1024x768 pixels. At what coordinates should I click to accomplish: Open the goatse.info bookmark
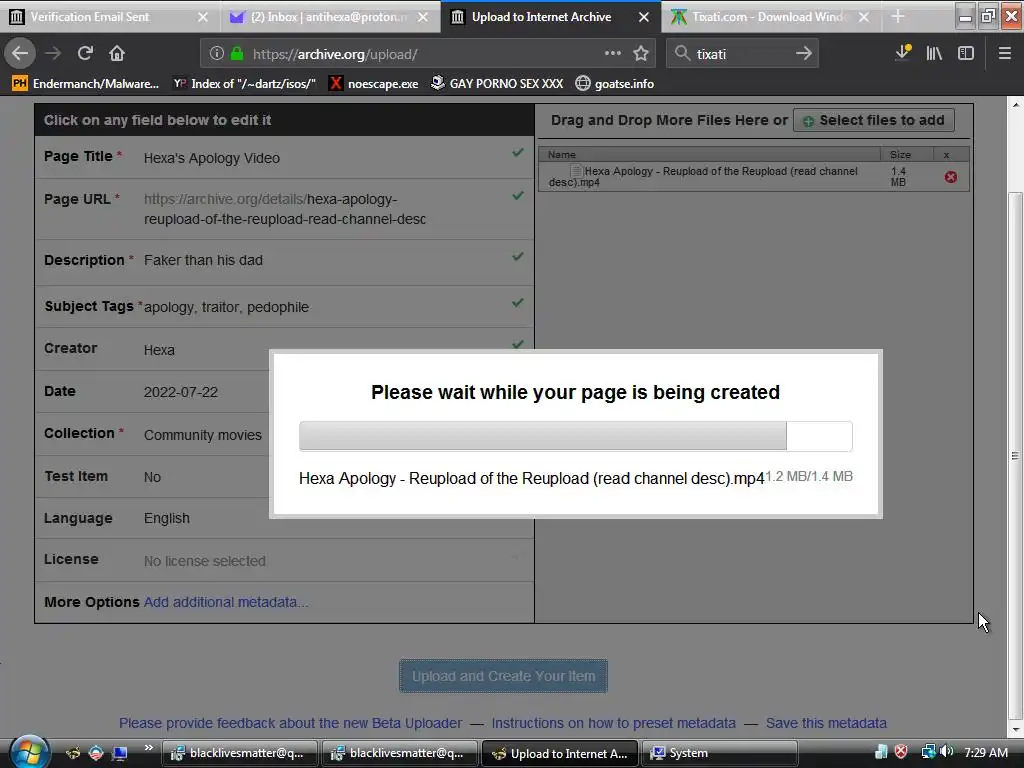click(615, 84)
